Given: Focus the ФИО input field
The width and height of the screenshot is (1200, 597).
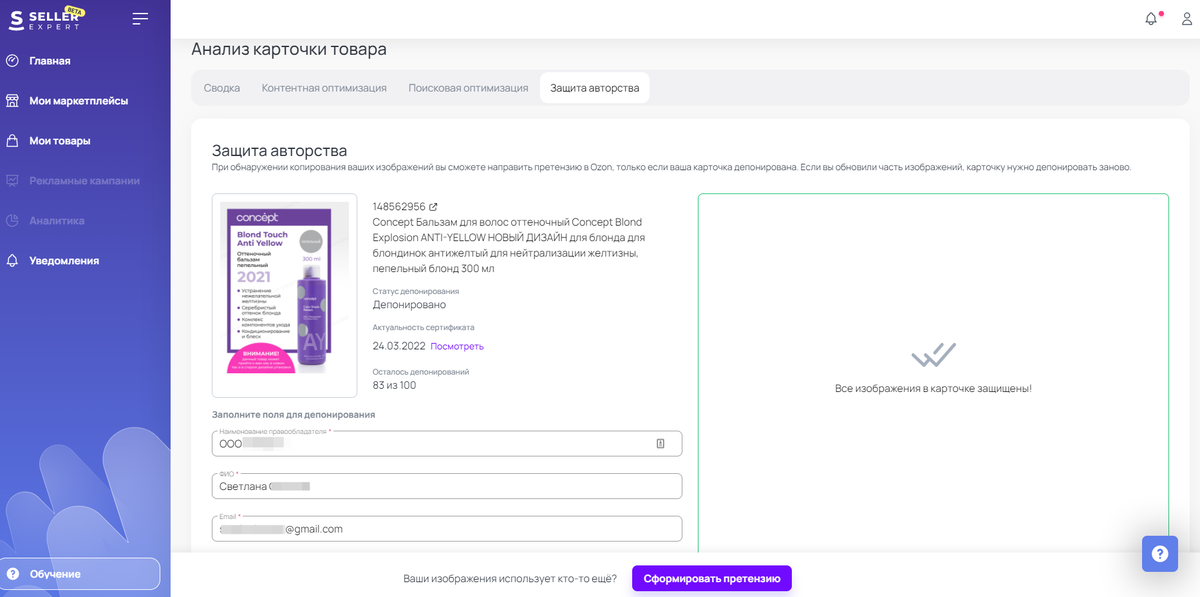Looking at the screenshot, I should 447,486.
